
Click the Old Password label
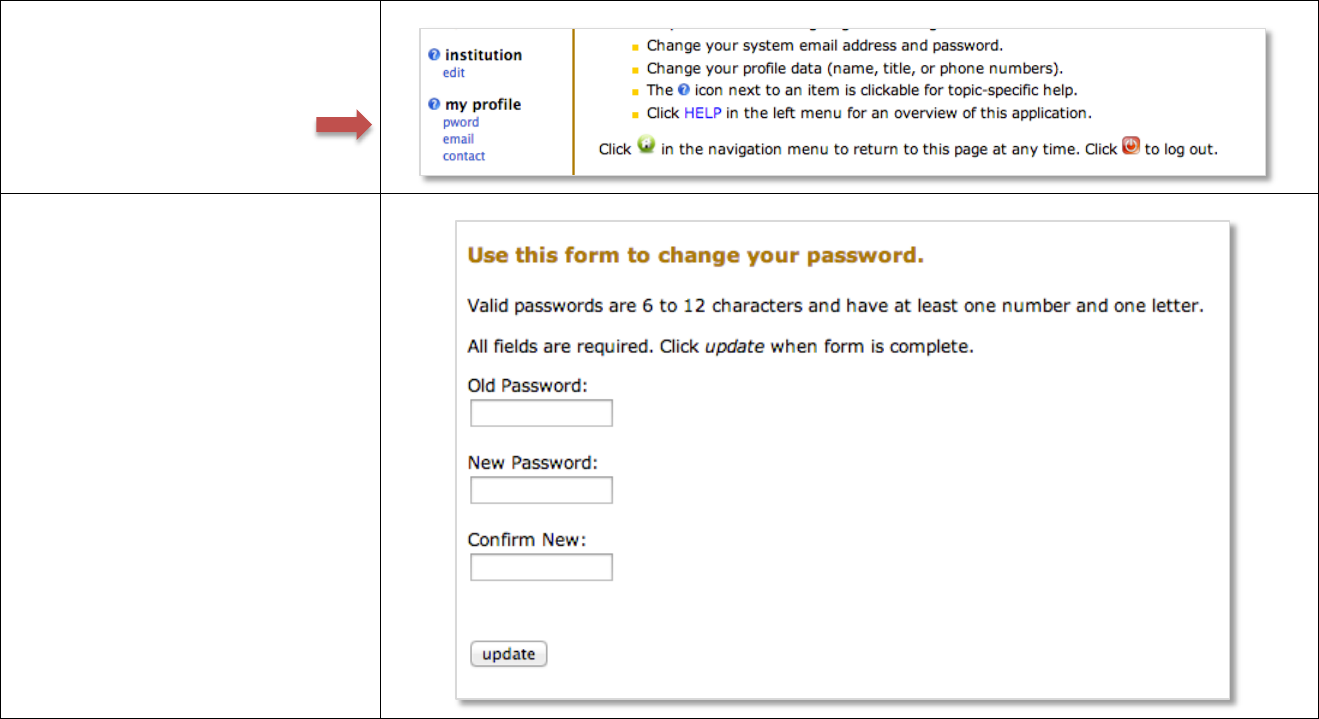point(527,385)
